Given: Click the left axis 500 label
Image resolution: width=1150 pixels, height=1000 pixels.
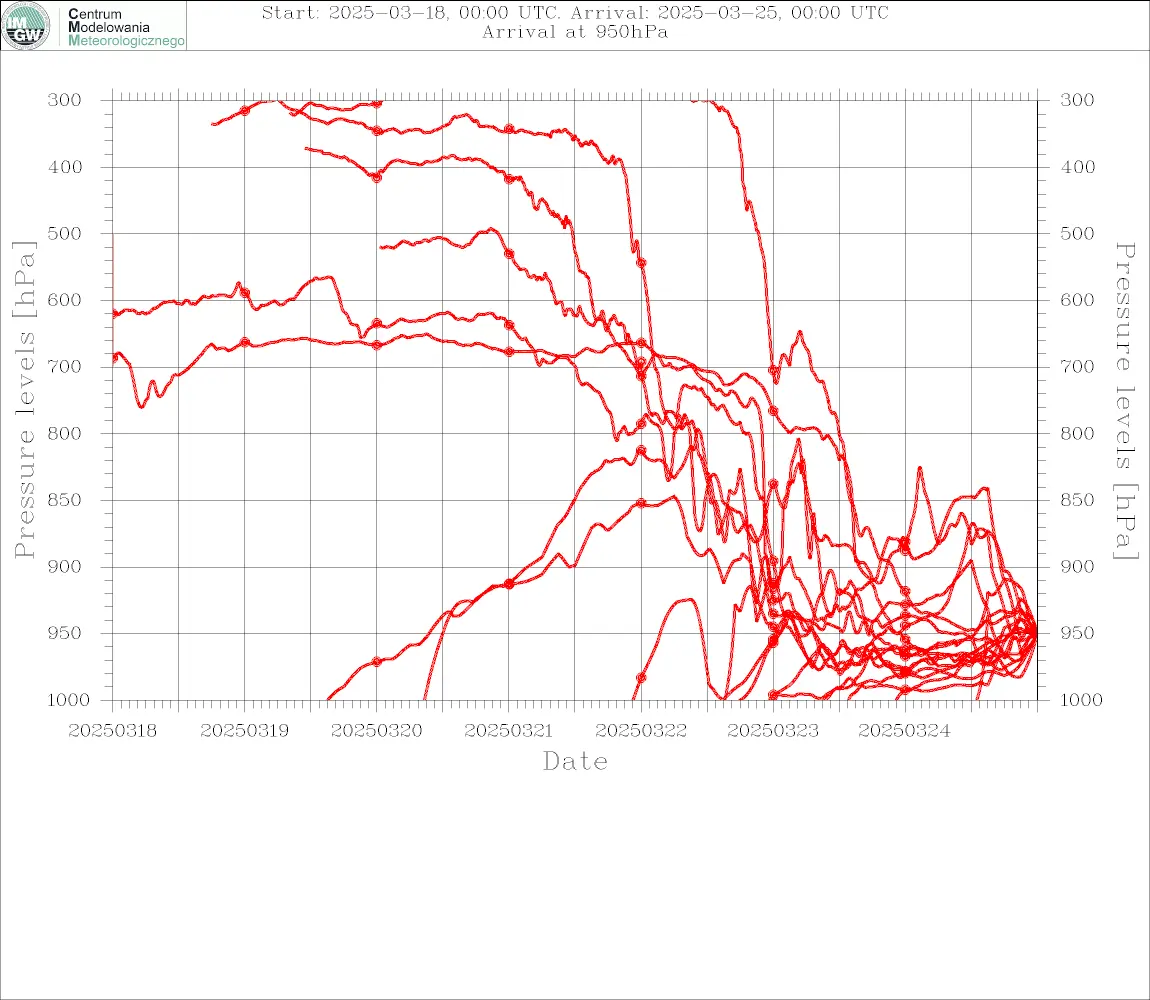Looking at the screenshot, I should point(65,233).
